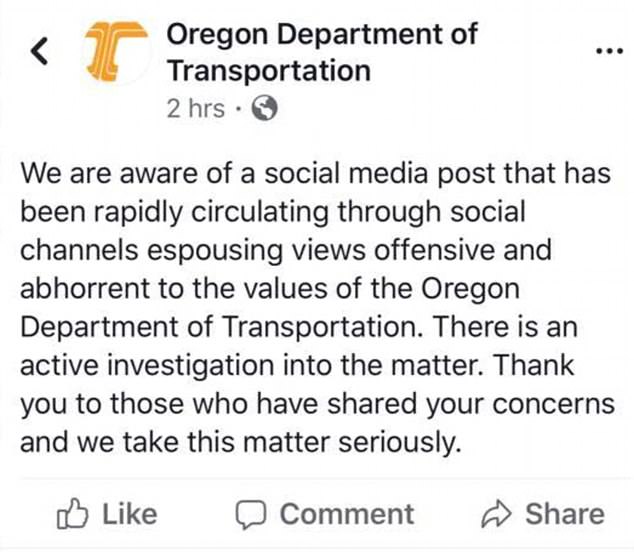The image size is (634, 552).
Task: Open the "Oregon Department of" page name
Action: pos(321,34)
